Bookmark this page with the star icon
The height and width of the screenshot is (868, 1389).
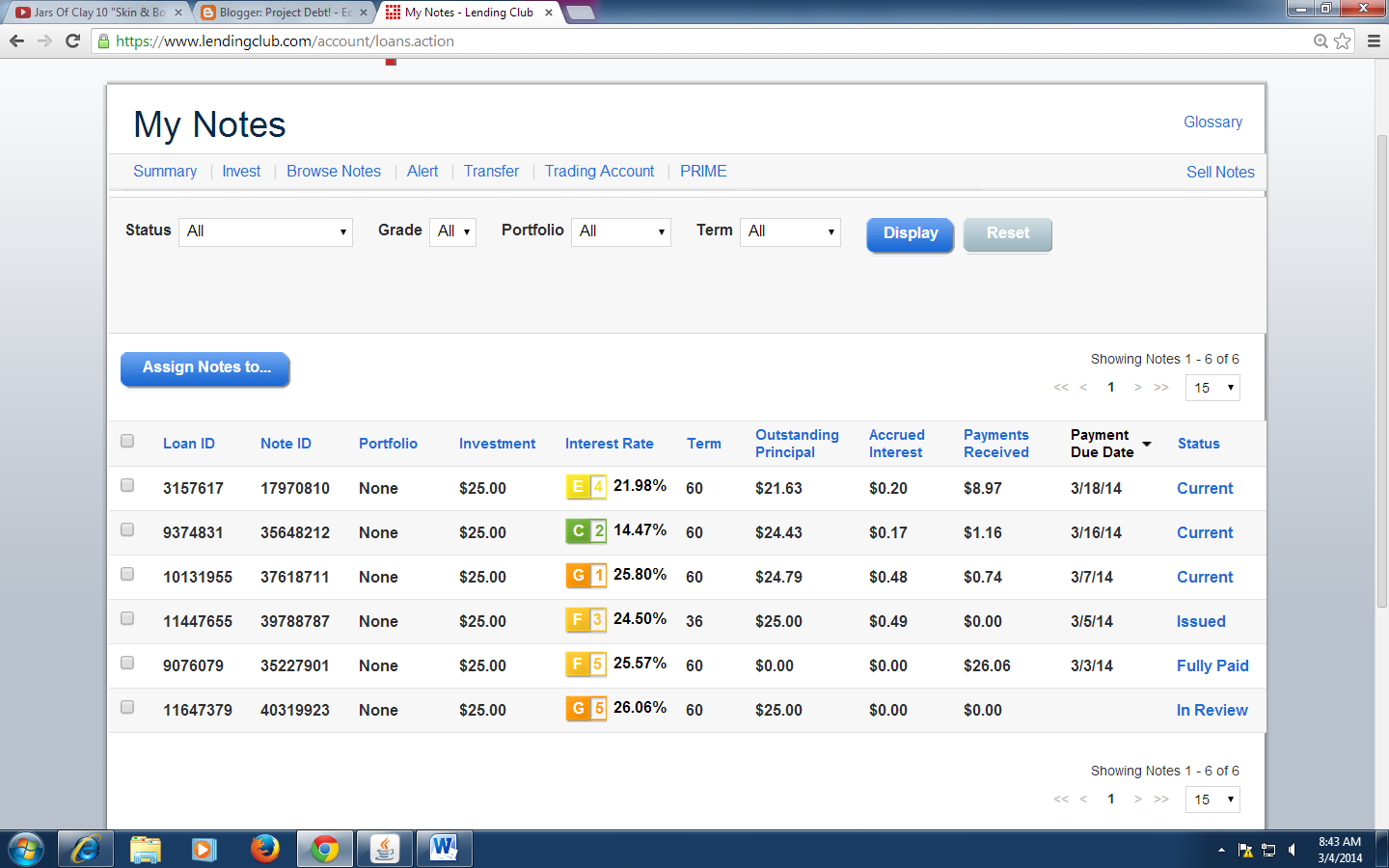tap(1343, 41)
